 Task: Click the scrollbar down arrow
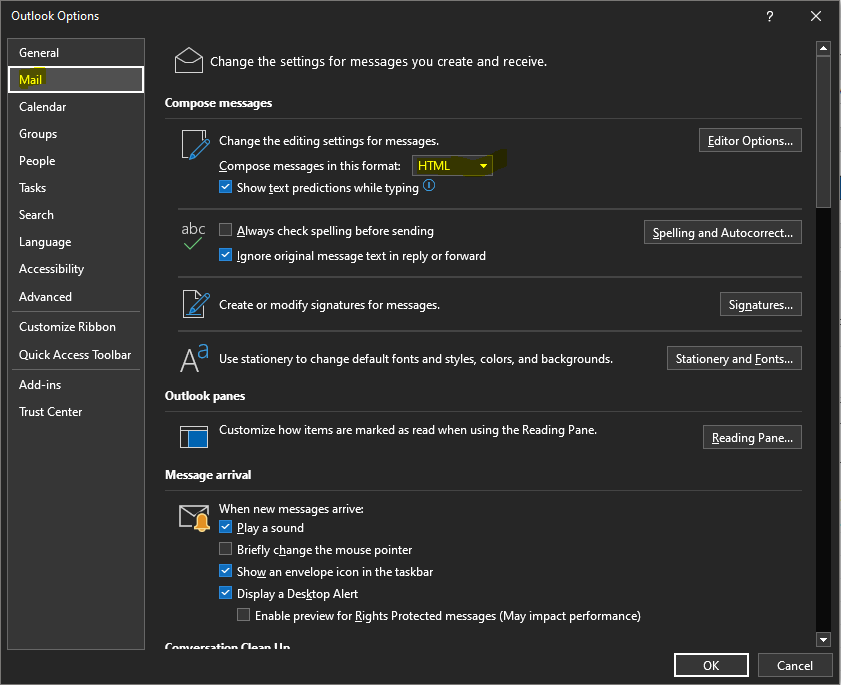[823, 639]
